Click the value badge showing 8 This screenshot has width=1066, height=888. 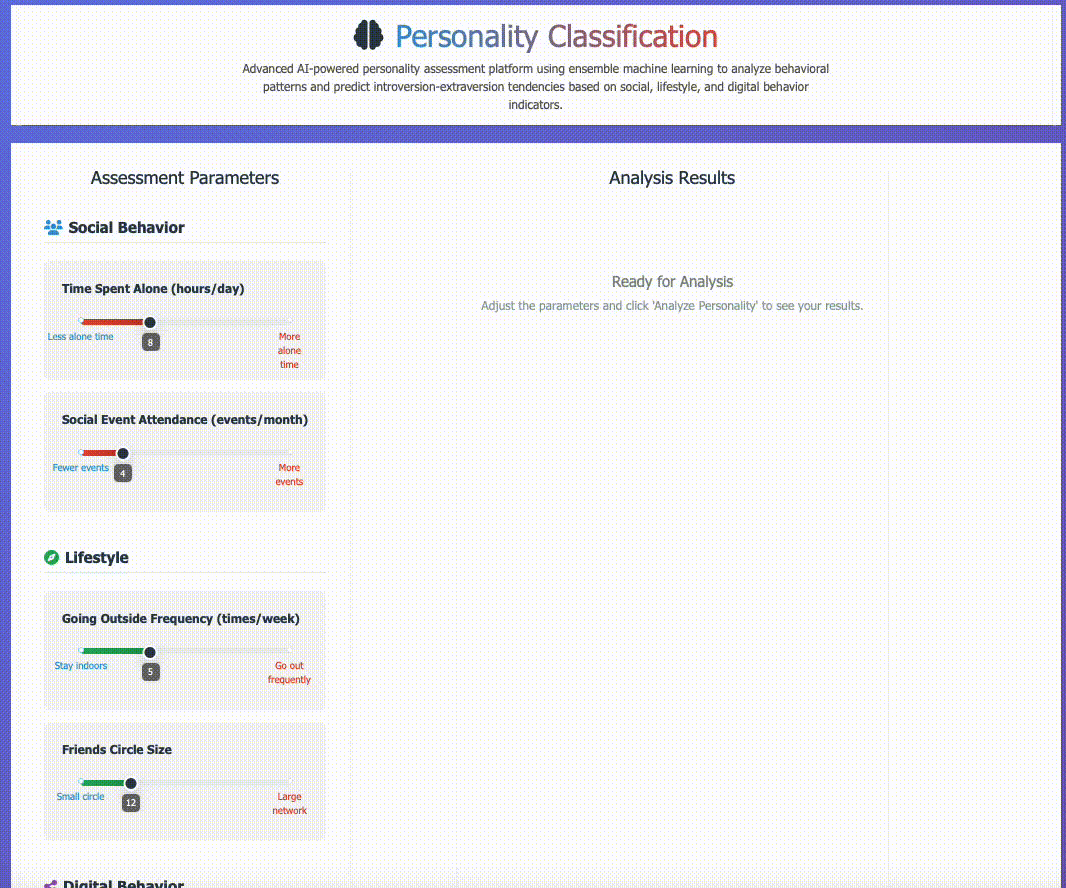coord(150,342)
